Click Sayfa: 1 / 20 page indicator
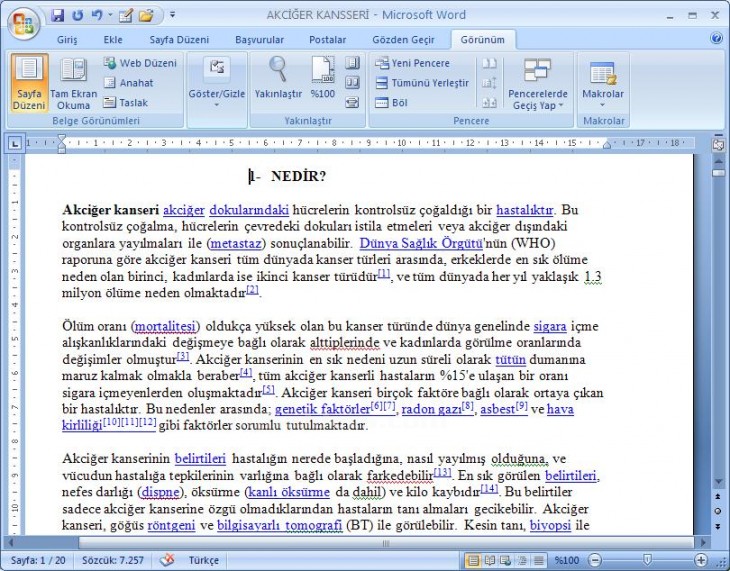730x571 pixels. point(38,560)
